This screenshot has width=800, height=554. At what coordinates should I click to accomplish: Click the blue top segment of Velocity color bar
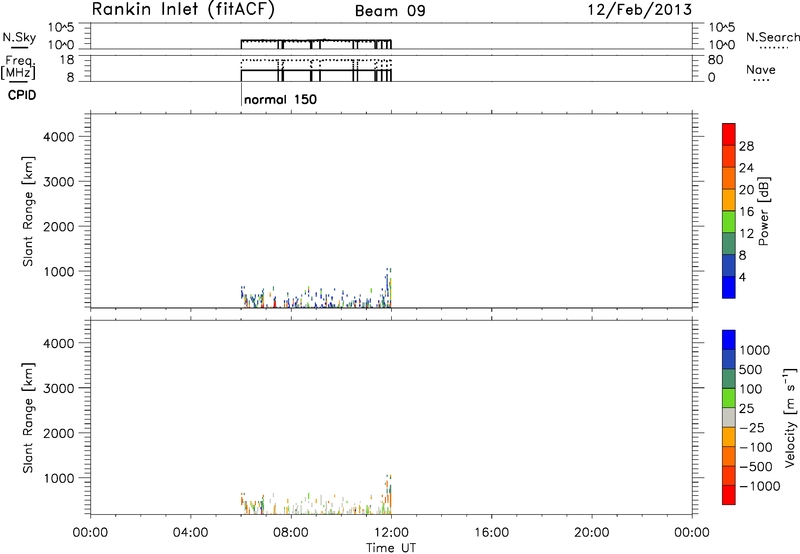729,340
